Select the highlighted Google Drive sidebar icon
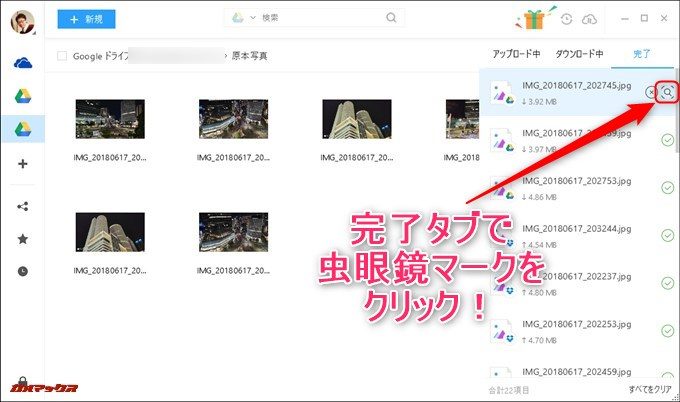This screenshot has height=402, width=680. click(23, 129)
